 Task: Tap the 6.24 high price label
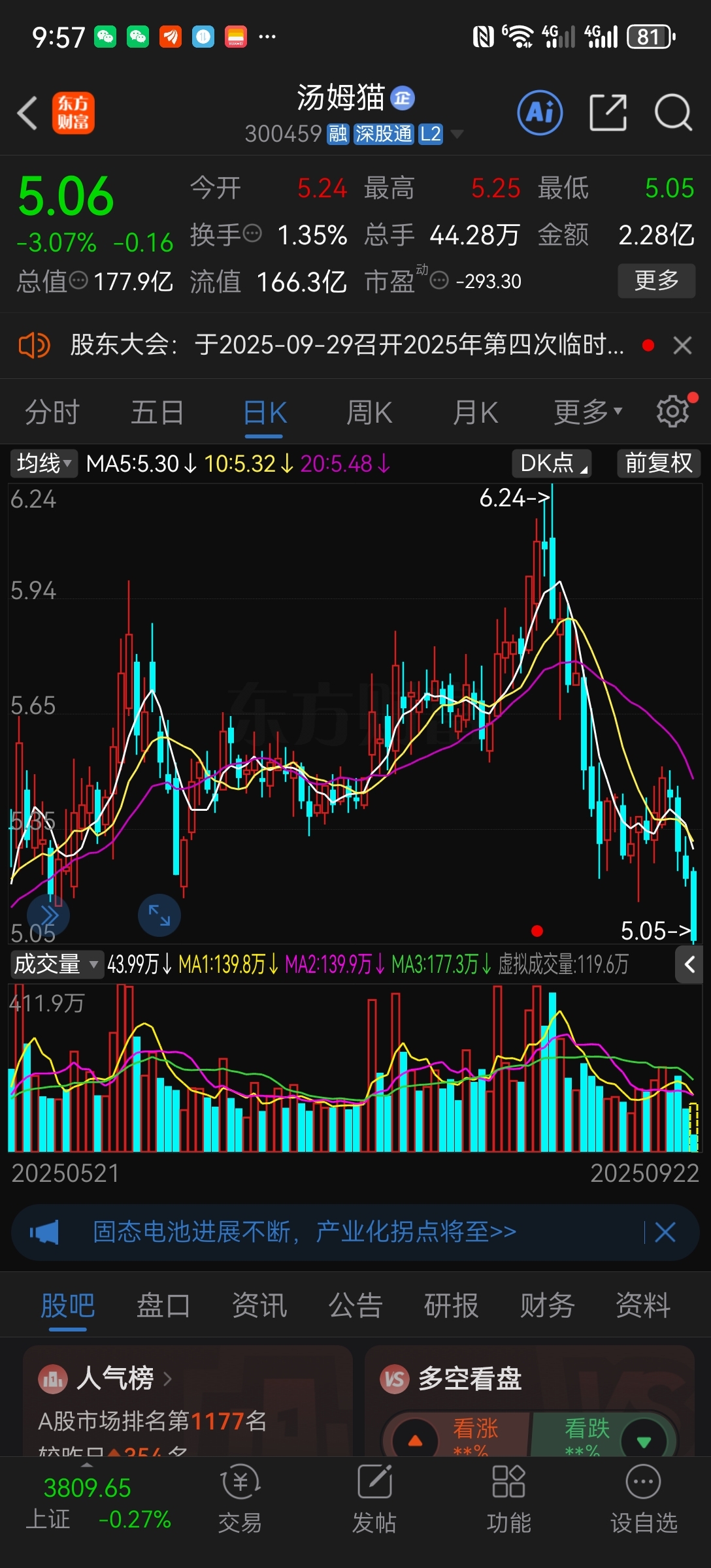[515, 498]
